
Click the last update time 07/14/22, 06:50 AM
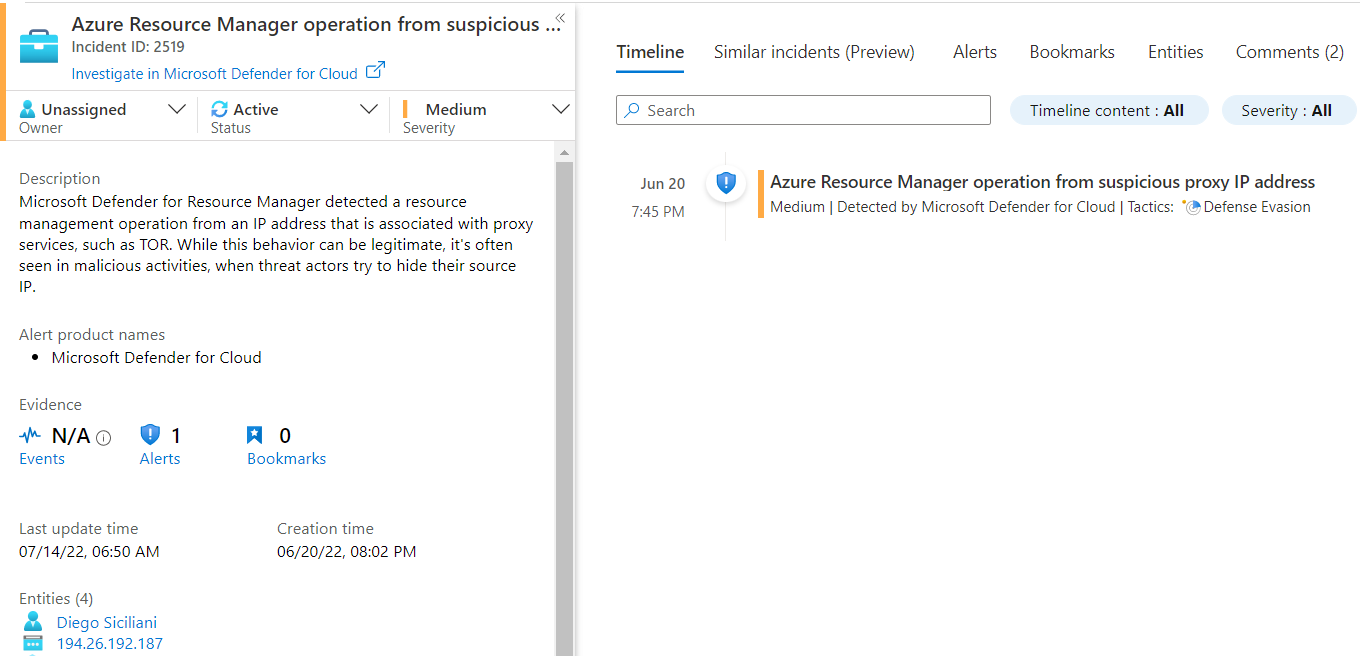pos(89,552)
